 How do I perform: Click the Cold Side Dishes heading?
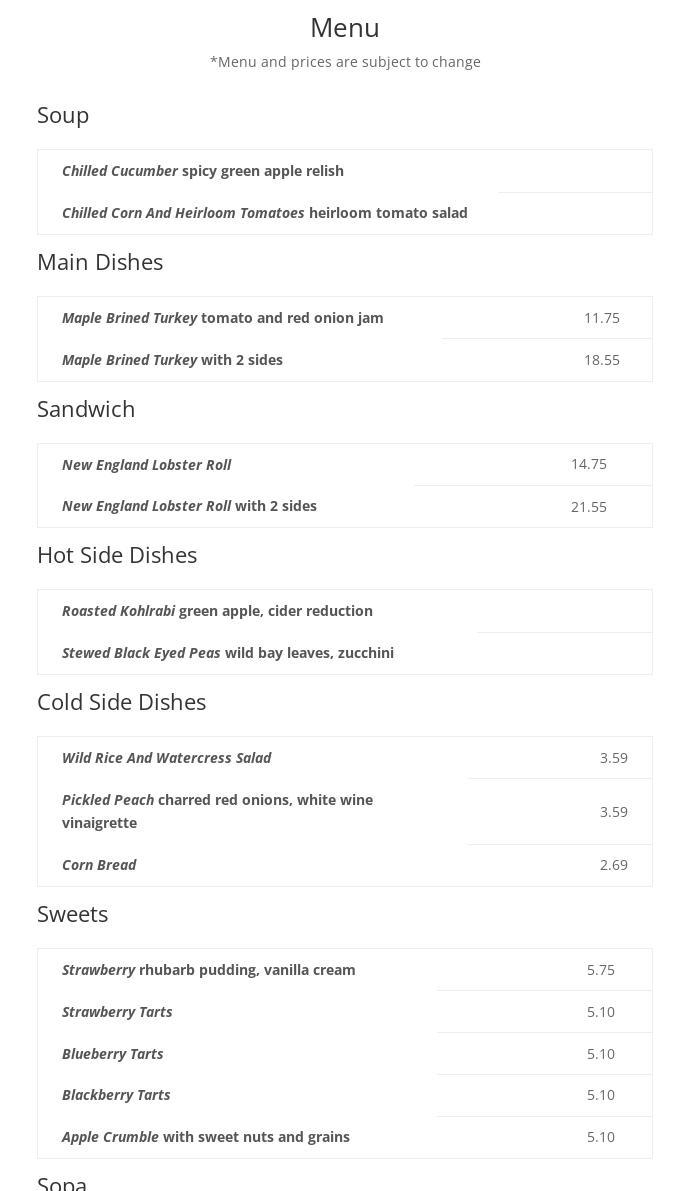[121, 702]
